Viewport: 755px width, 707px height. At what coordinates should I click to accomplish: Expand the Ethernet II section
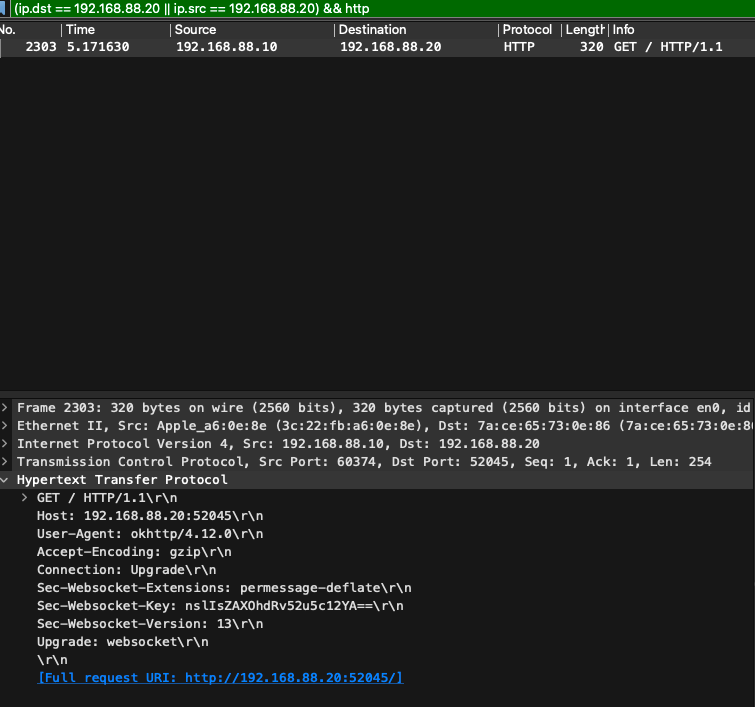6,426
